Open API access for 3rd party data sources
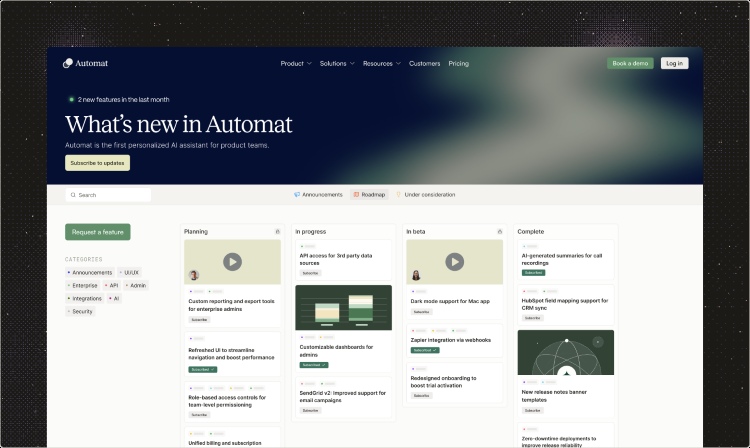The image size is (750, 448). tap(336, 259)
